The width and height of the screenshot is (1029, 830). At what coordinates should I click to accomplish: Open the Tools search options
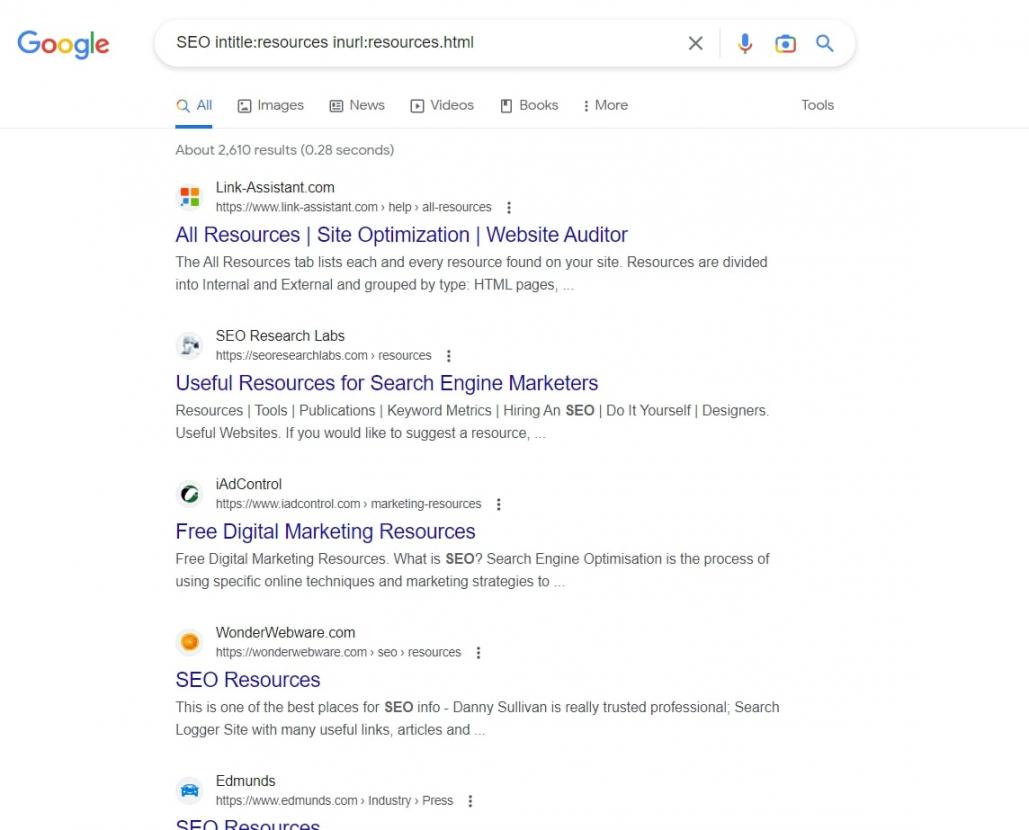coord(817,105)
